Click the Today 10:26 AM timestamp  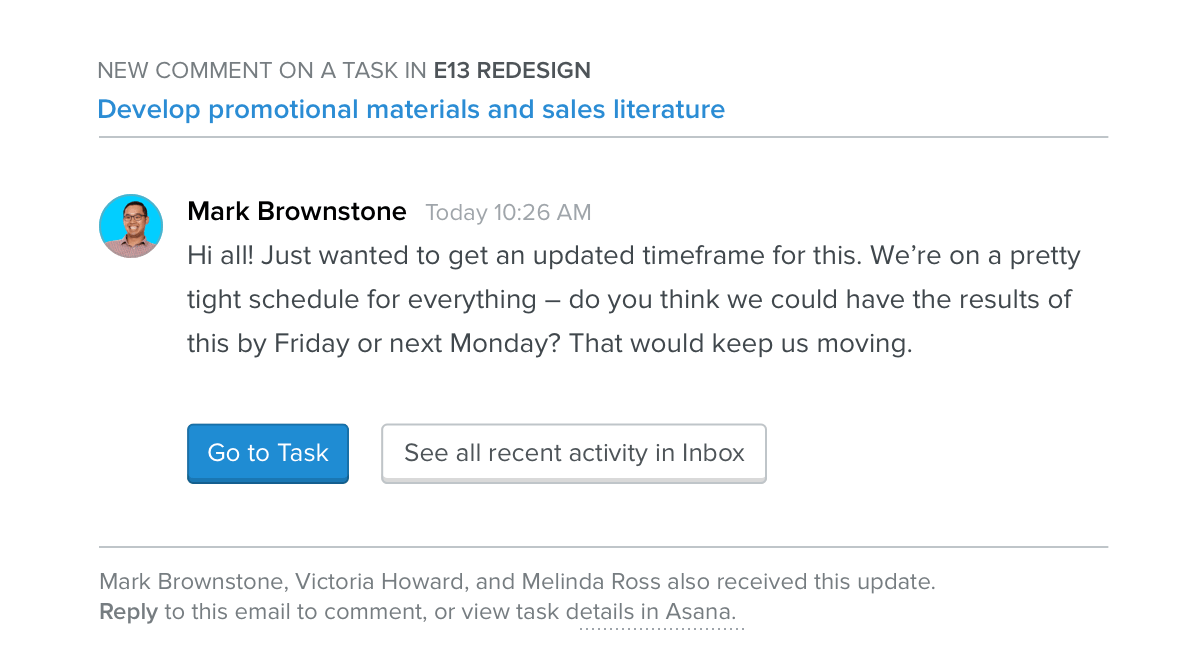coord(508,213)
